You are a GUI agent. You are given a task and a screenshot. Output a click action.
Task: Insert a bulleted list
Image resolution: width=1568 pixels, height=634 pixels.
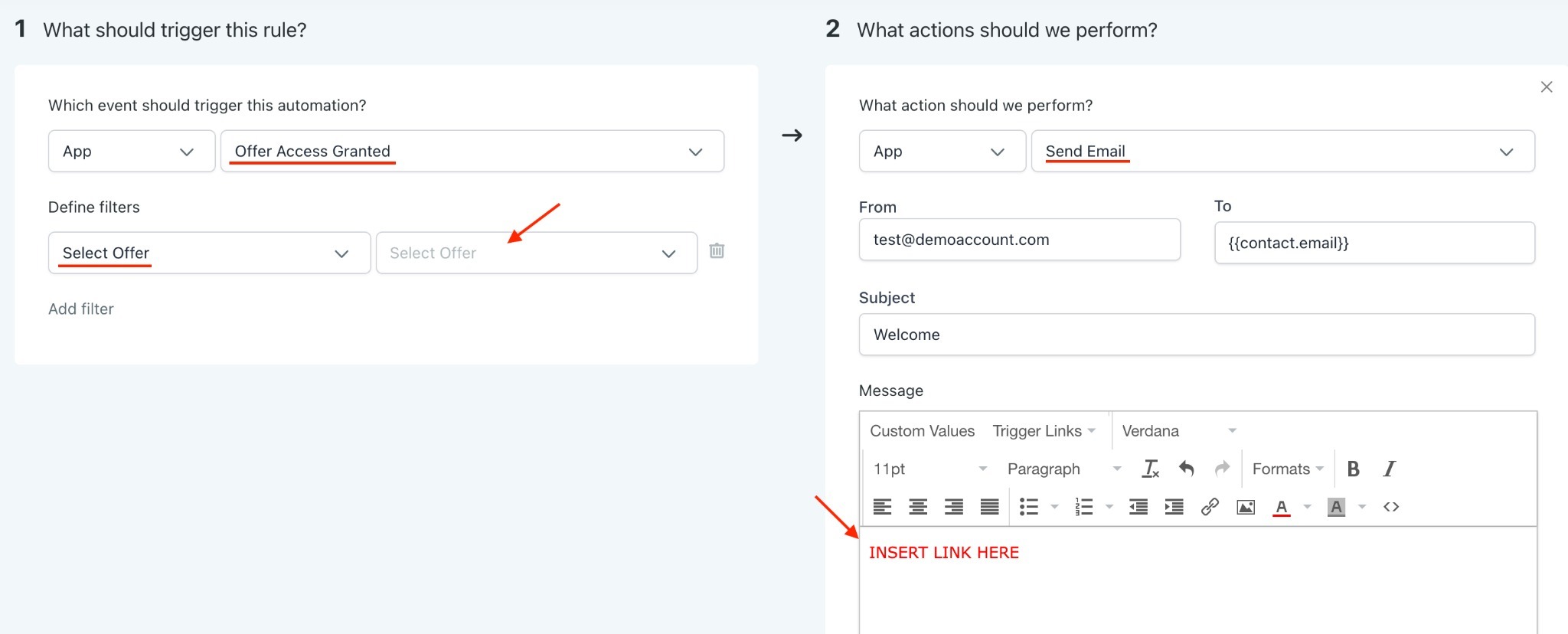coord(1029,507)
